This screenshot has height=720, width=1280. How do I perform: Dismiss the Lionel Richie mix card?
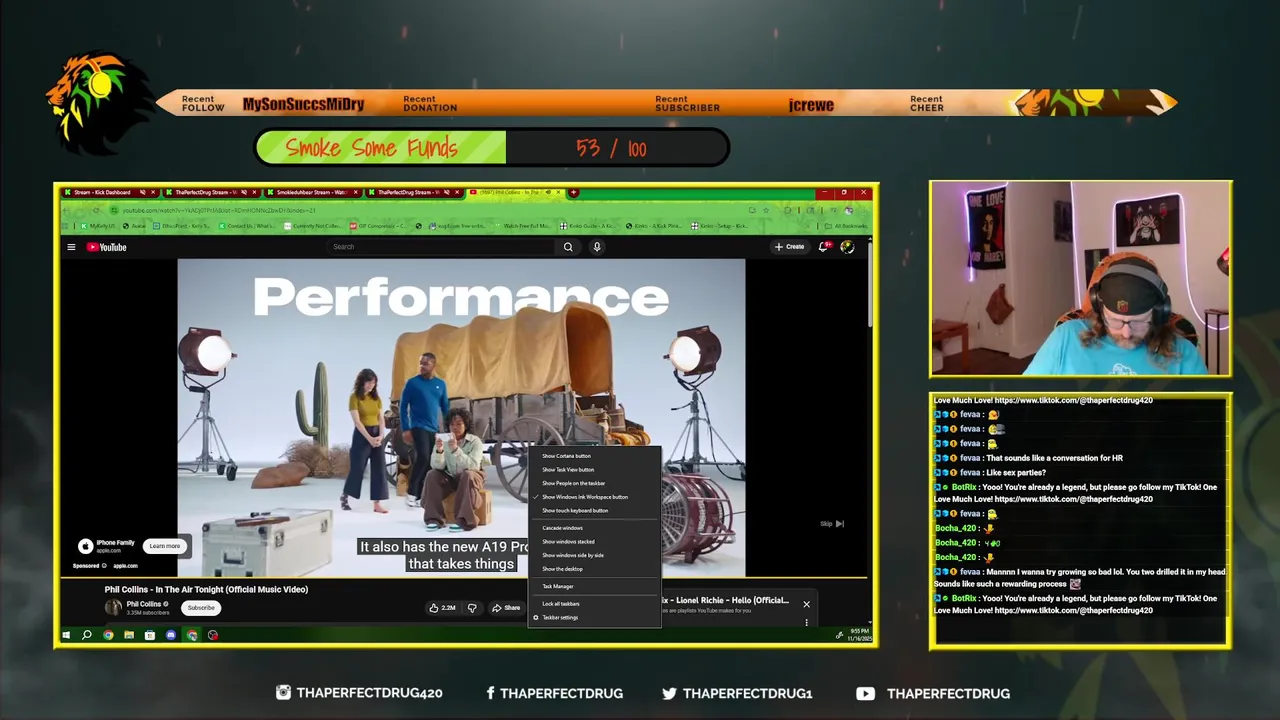pyautogui.click(x=806, y=604)
